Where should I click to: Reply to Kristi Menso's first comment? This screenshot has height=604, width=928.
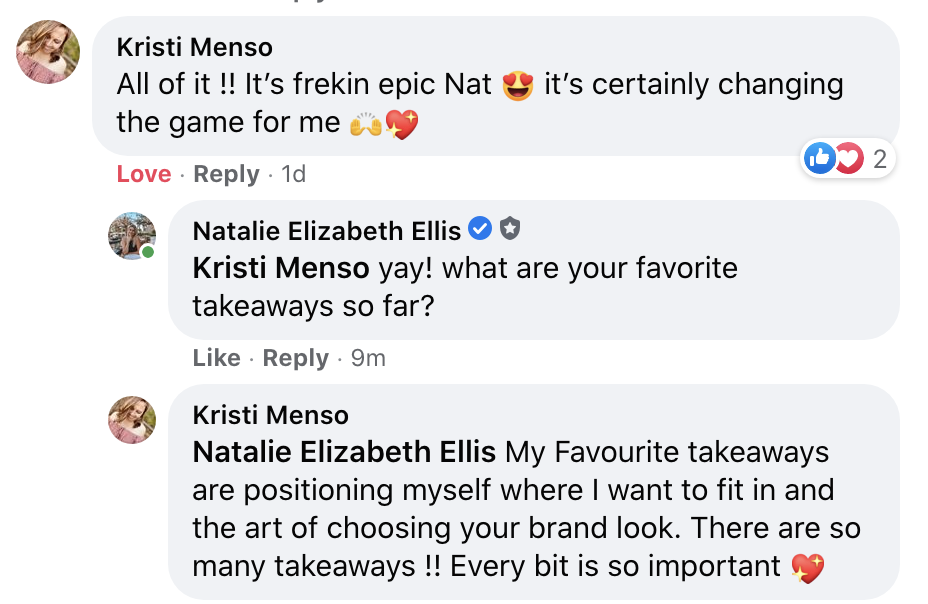pos(226,174)
